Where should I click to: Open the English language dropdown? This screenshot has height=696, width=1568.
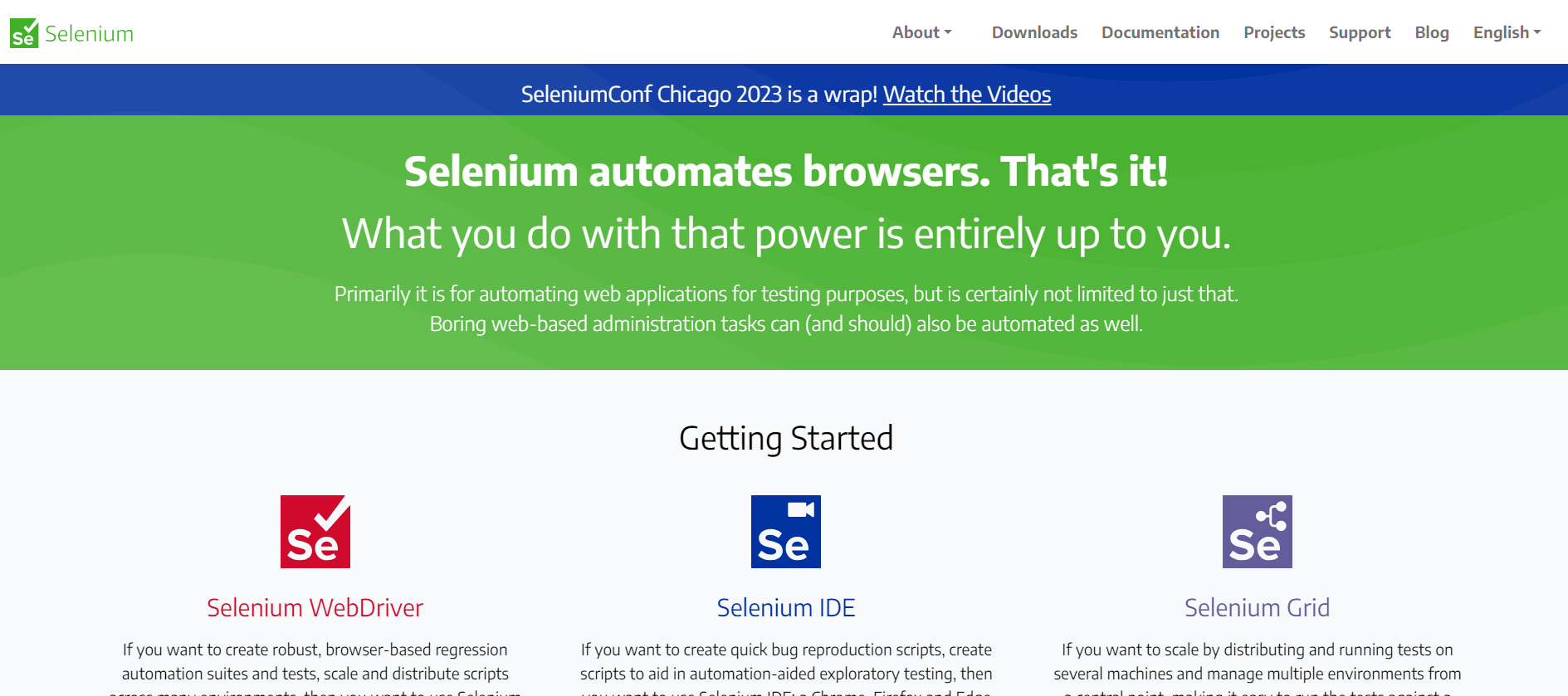point(1501,32)
